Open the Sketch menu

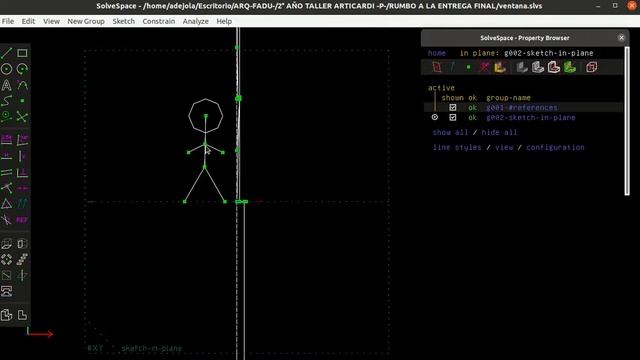click(124, 21)
